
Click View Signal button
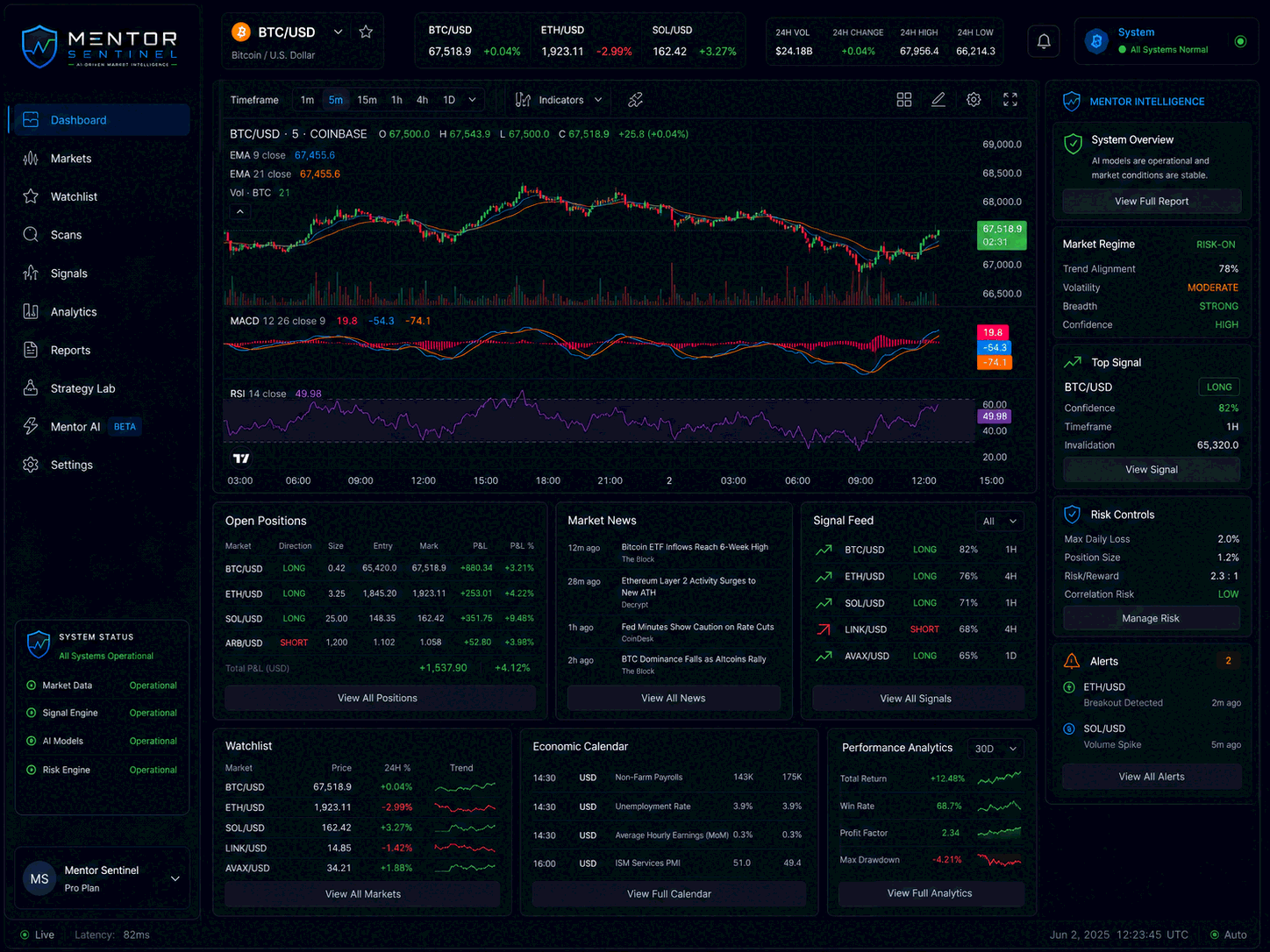coord(1152,469)
